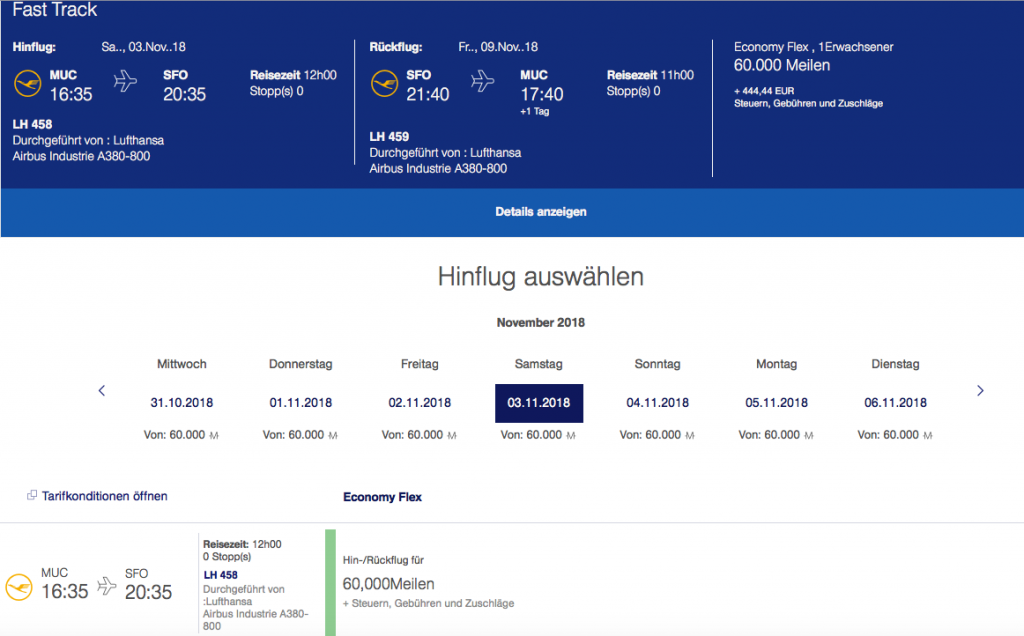1024x636 pixels.
Task: Show next week with right arrow
Action: (980, 391)
